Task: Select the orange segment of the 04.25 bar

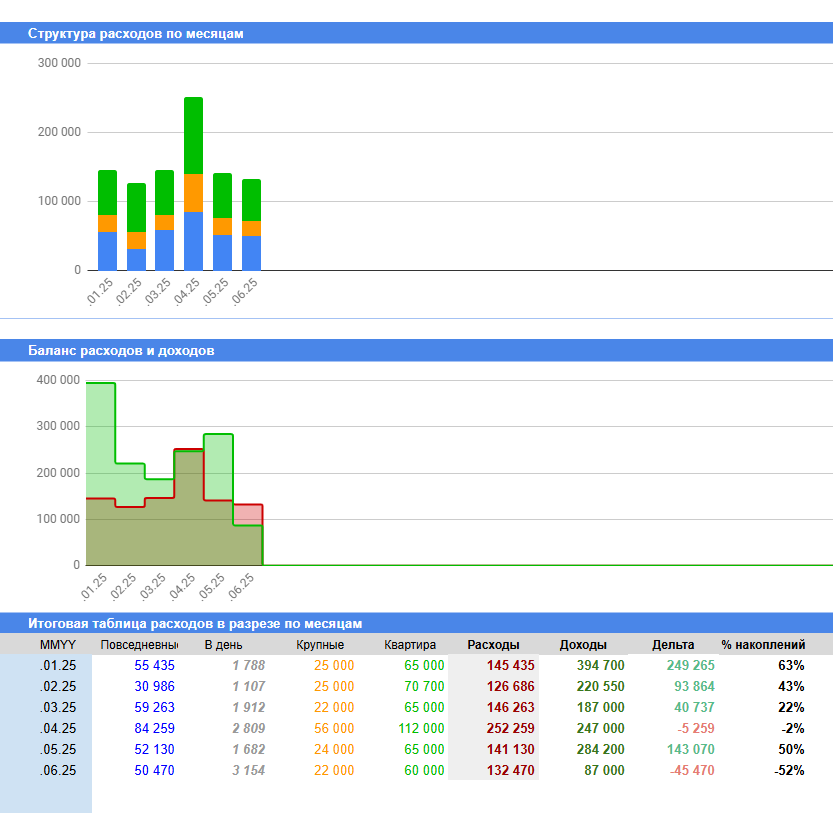Action: tap(193, 193)
